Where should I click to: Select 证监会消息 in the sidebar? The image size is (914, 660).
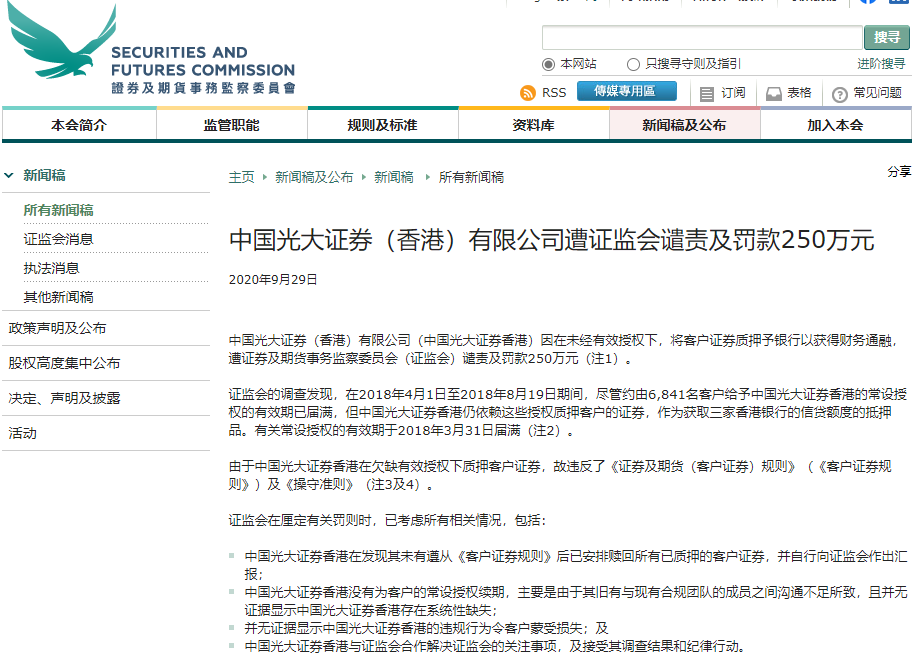(x=58, y=239)
